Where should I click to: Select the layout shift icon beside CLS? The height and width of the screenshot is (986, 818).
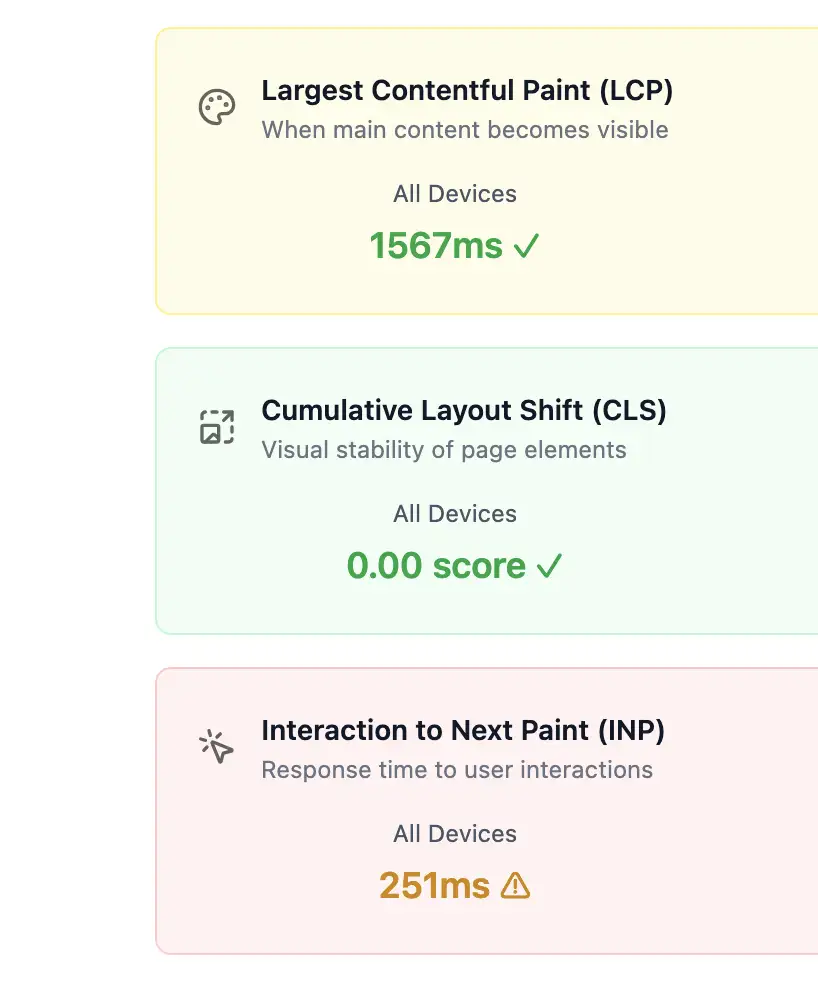216,425
